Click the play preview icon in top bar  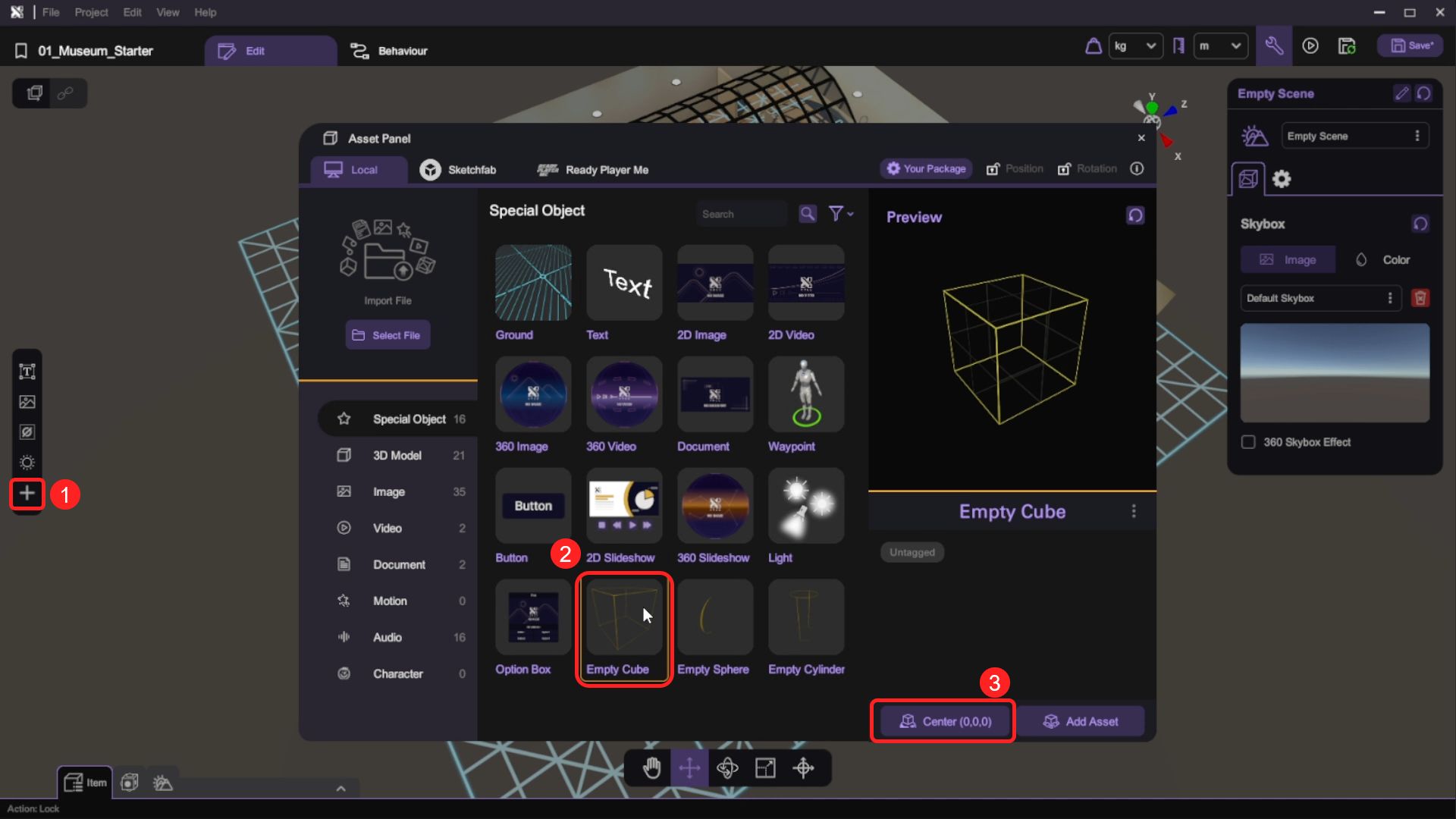(1310, 46)
